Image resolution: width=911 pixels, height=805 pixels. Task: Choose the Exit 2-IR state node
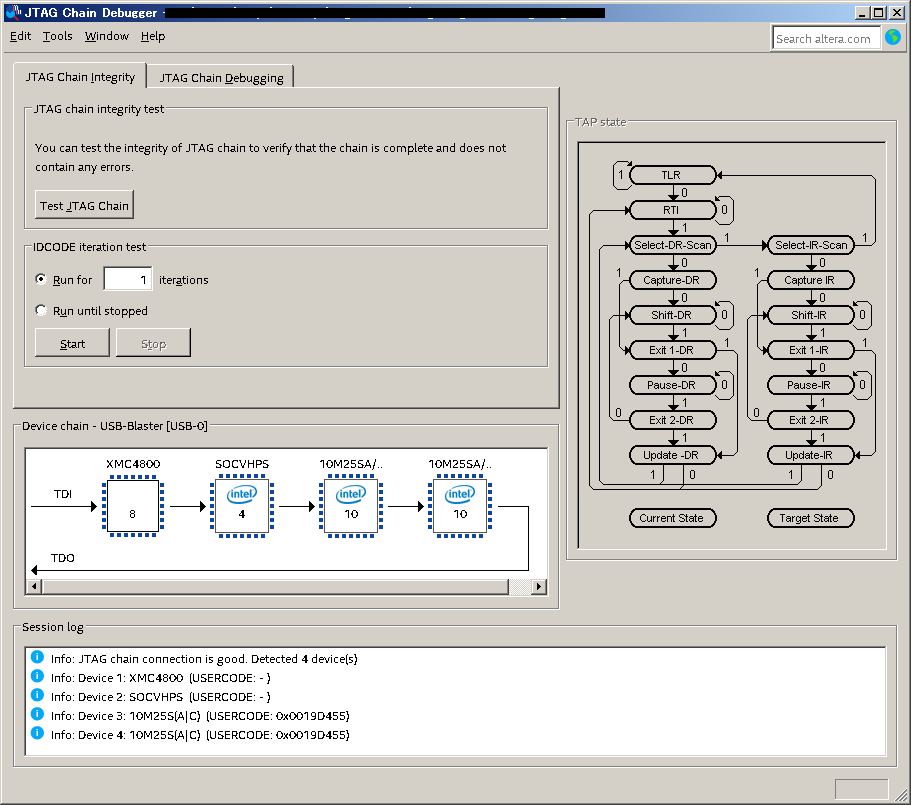point(811,420)
